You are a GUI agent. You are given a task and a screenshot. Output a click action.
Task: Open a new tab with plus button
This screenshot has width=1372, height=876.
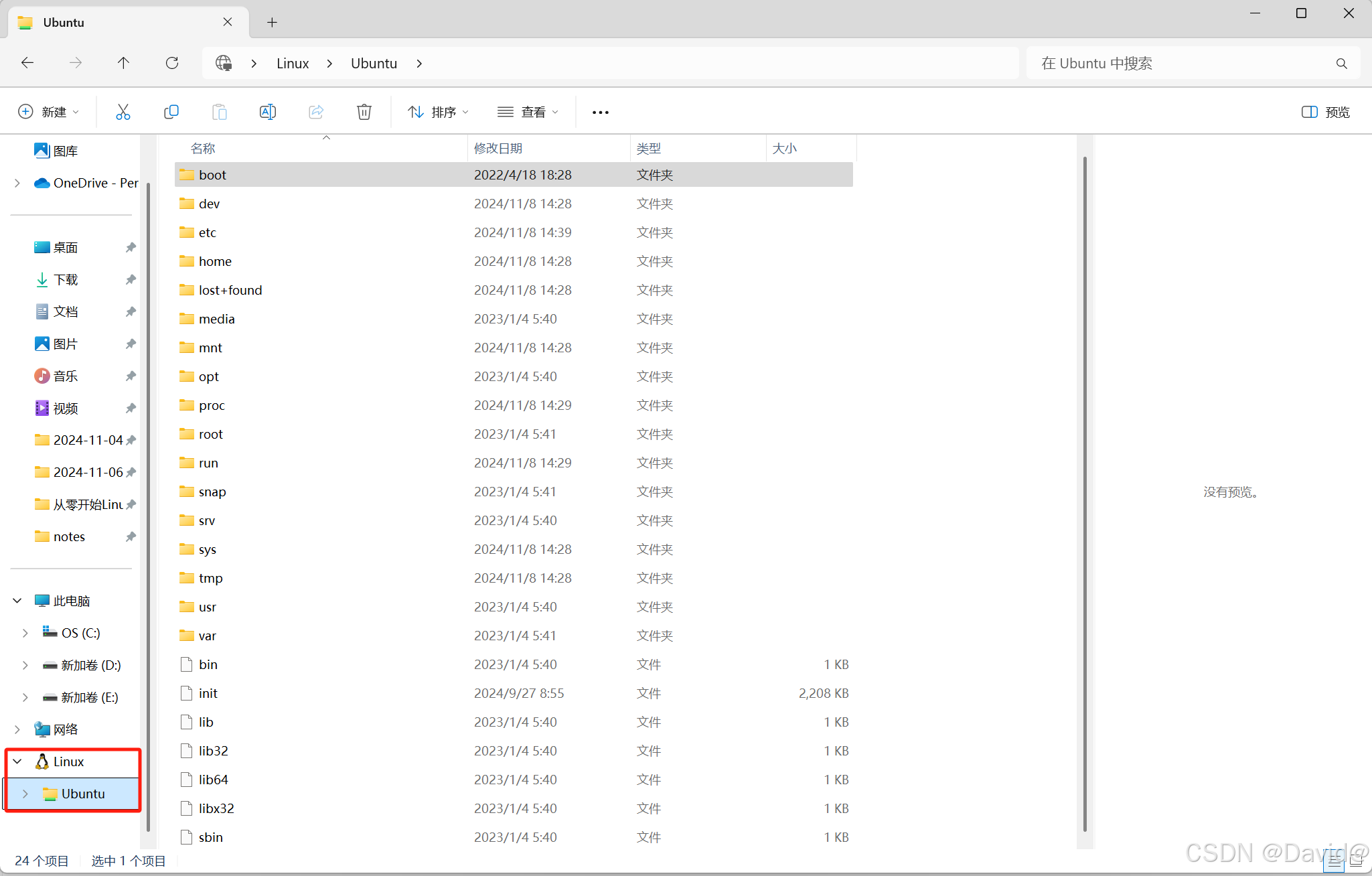[x=272, y=22]
